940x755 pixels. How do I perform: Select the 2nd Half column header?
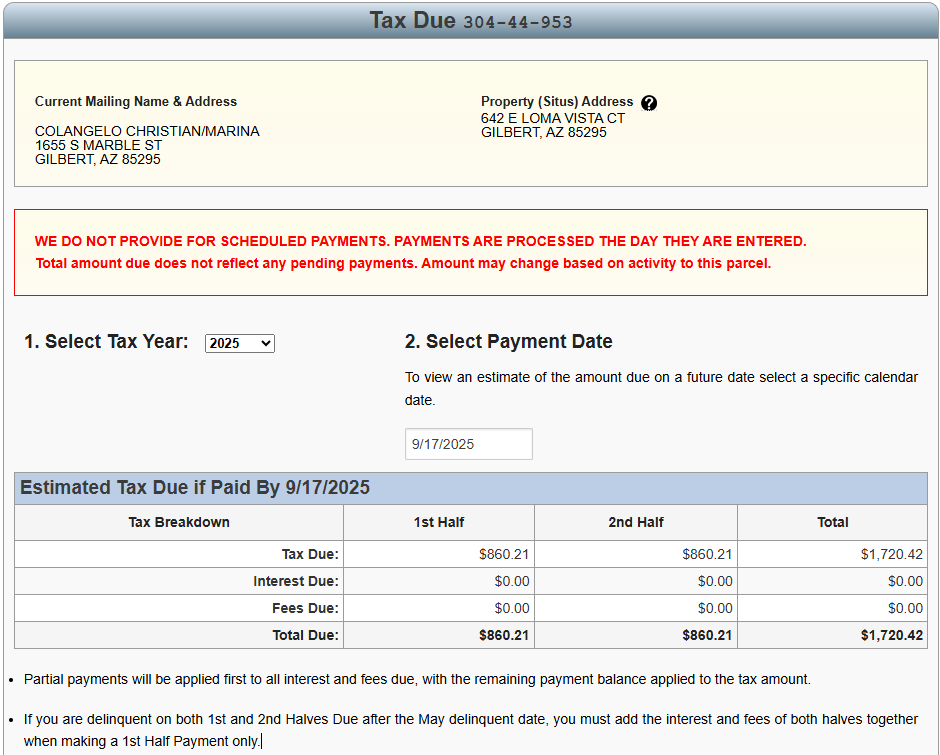[x=636, y=522]
